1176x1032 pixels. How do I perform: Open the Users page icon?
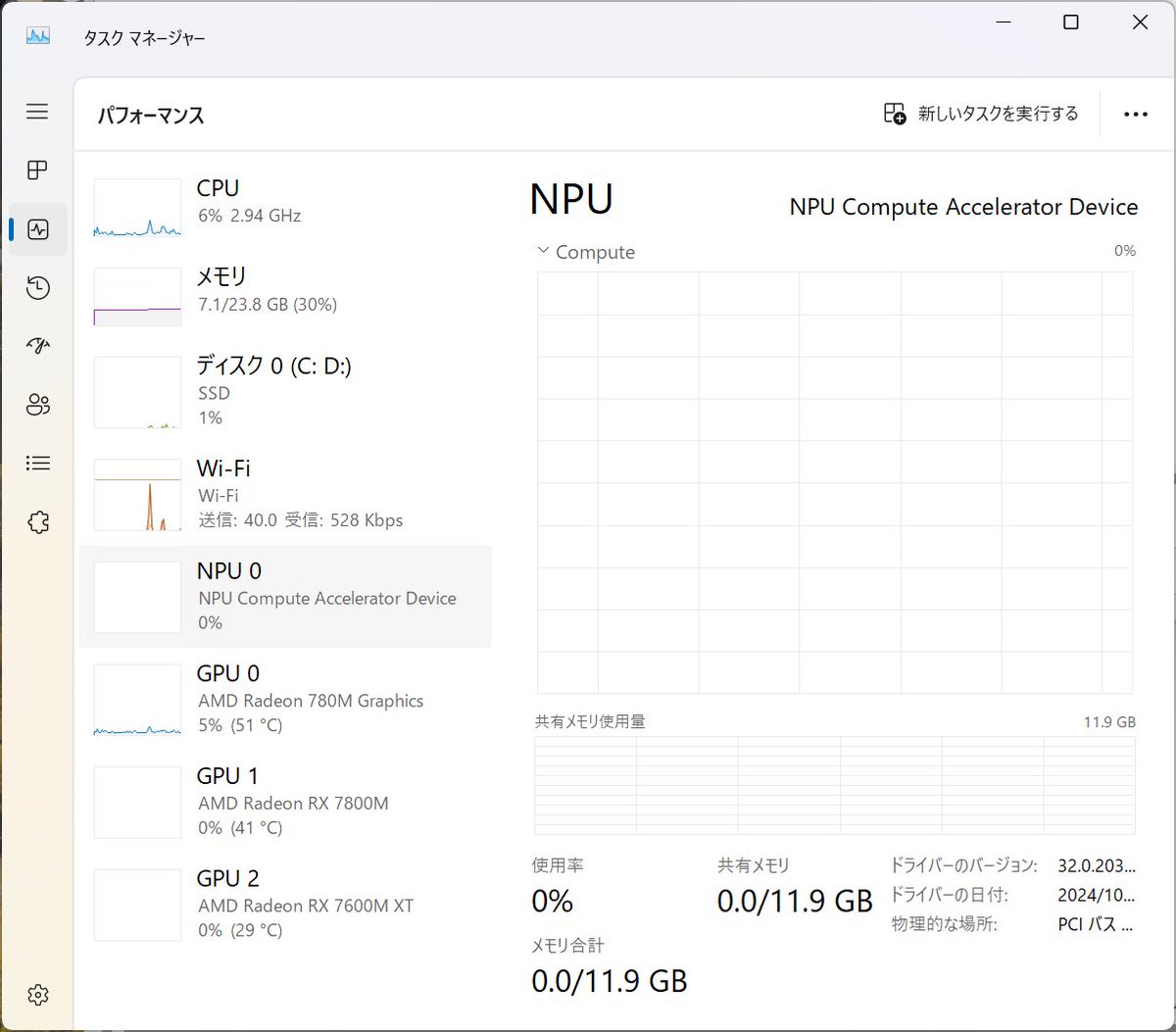point(37,405)
